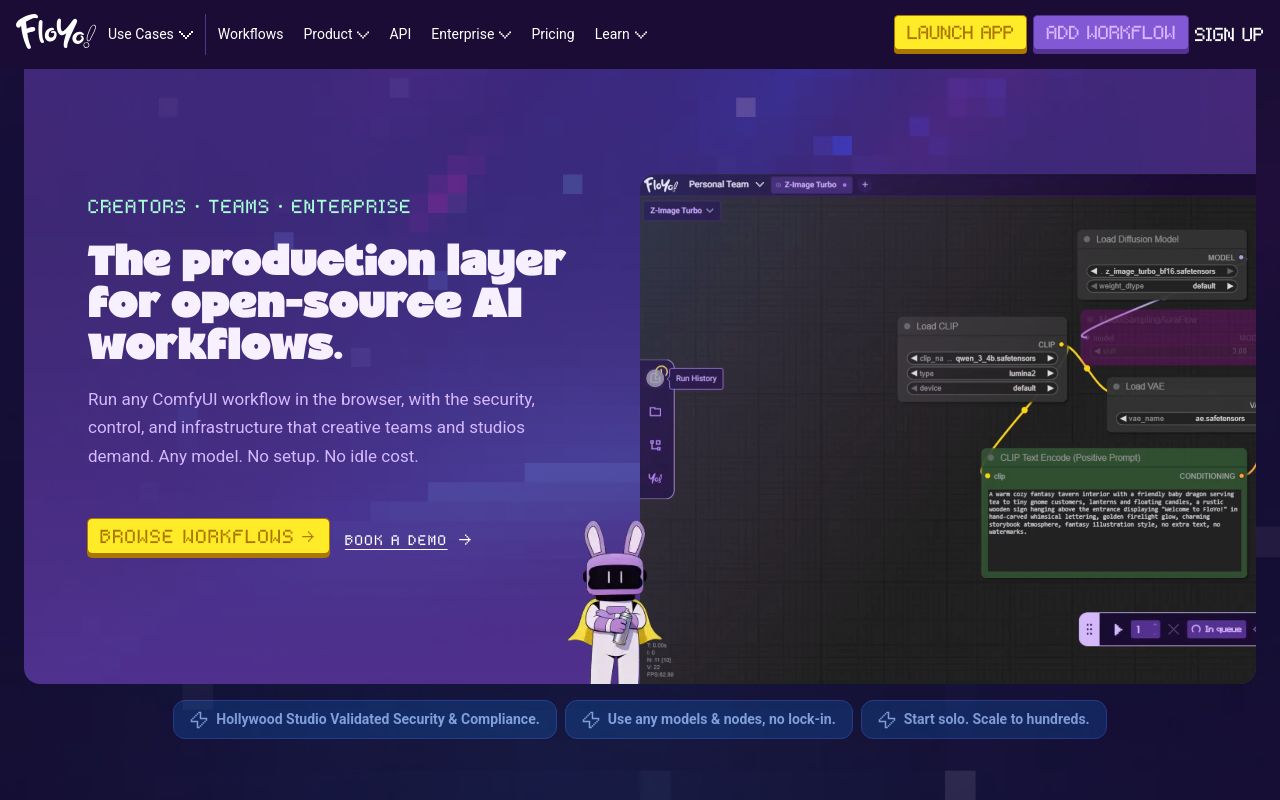Open Z-Image Turbo workflow dropdown on canvas
This screenshot has width=1280, height=800.
click(682, 211)
